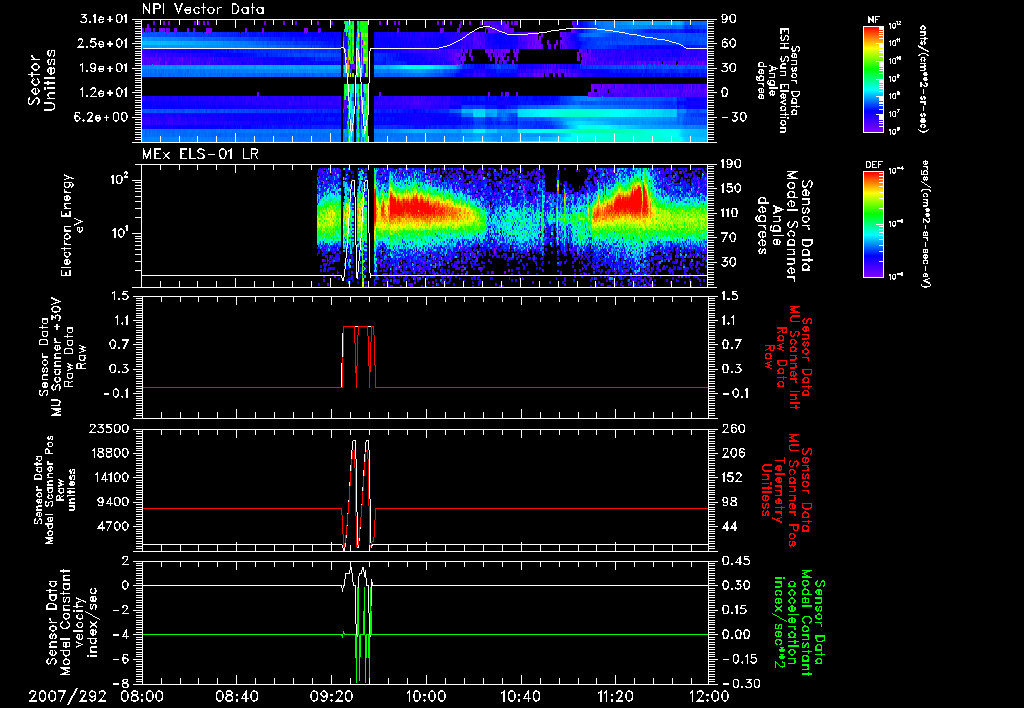Click the red "MU Scanner Intr Raw Data" axis label
The width and height of the screenshot is (1024, 708).
pyautogui.click(x=788, y=357)
